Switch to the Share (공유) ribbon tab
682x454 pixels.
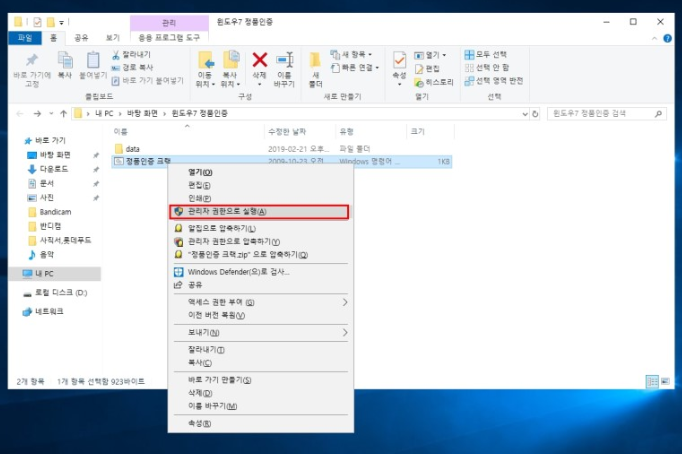81,38
